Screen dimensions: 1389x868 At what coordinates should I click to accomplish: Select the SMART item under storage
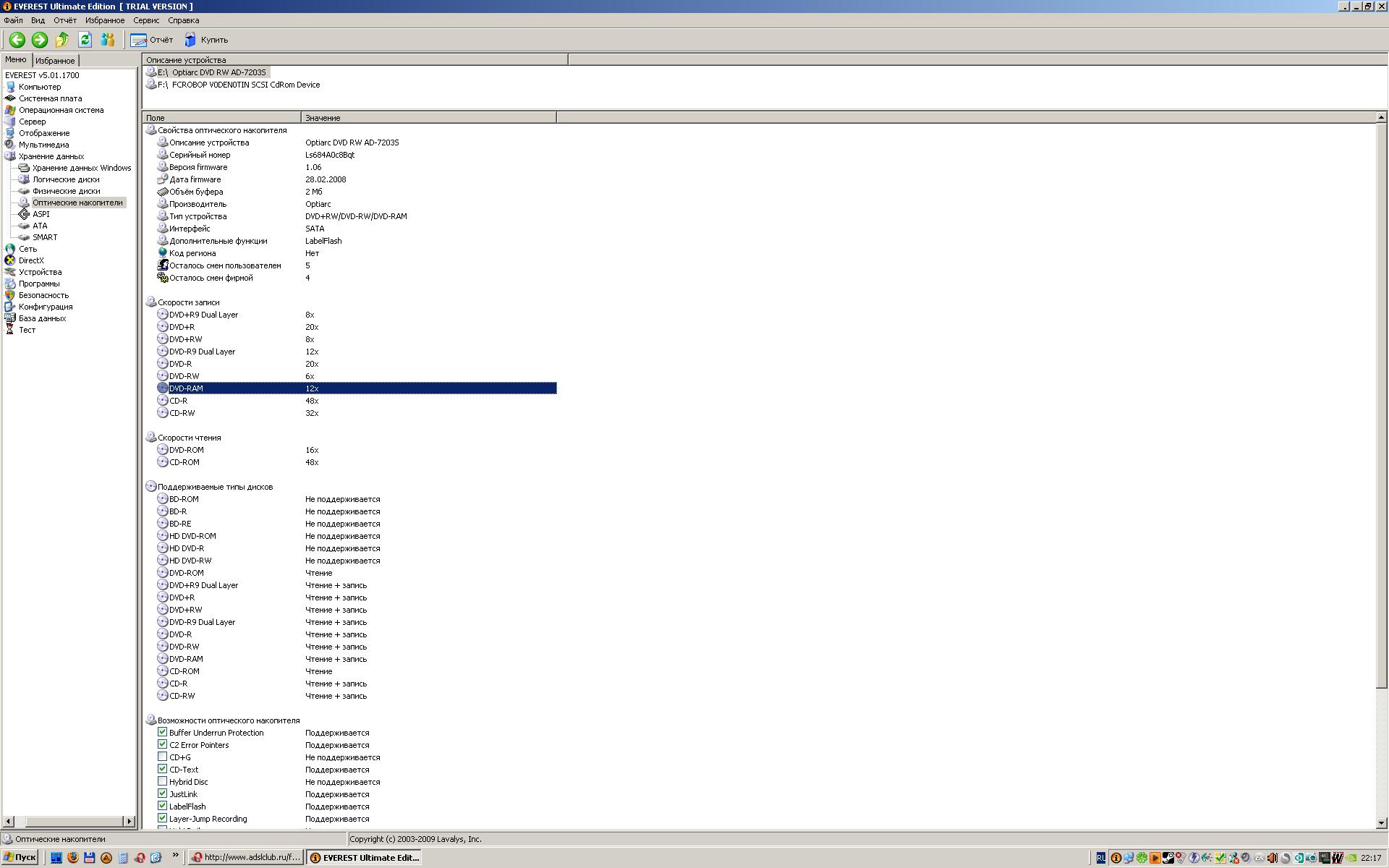click(x=44, y=237)
